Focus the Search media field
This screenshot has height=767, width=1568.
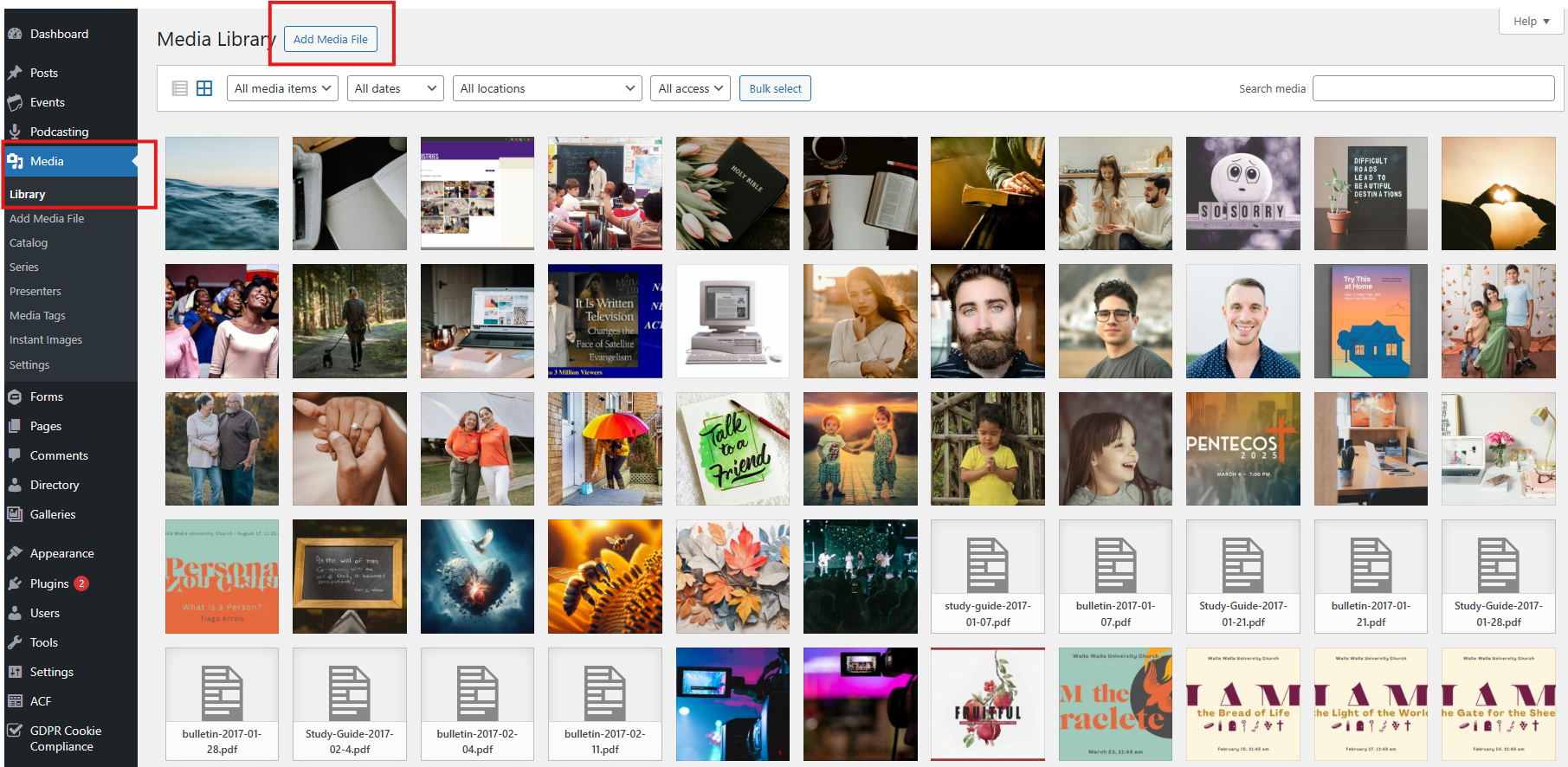[x=1433, y=88]
